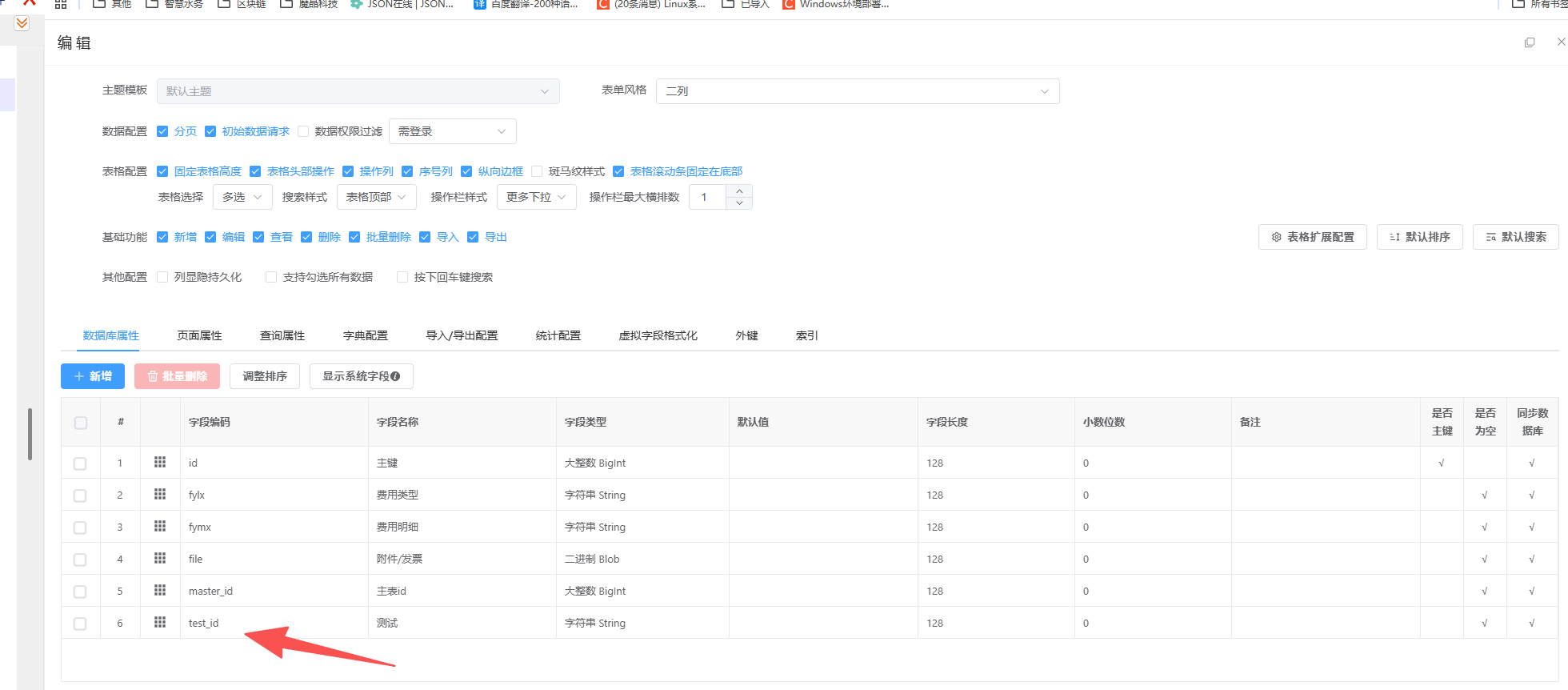Screen dimensions: 1568x690
Task: Click drag handle icon for test_id row
Action: coord(160,622)
